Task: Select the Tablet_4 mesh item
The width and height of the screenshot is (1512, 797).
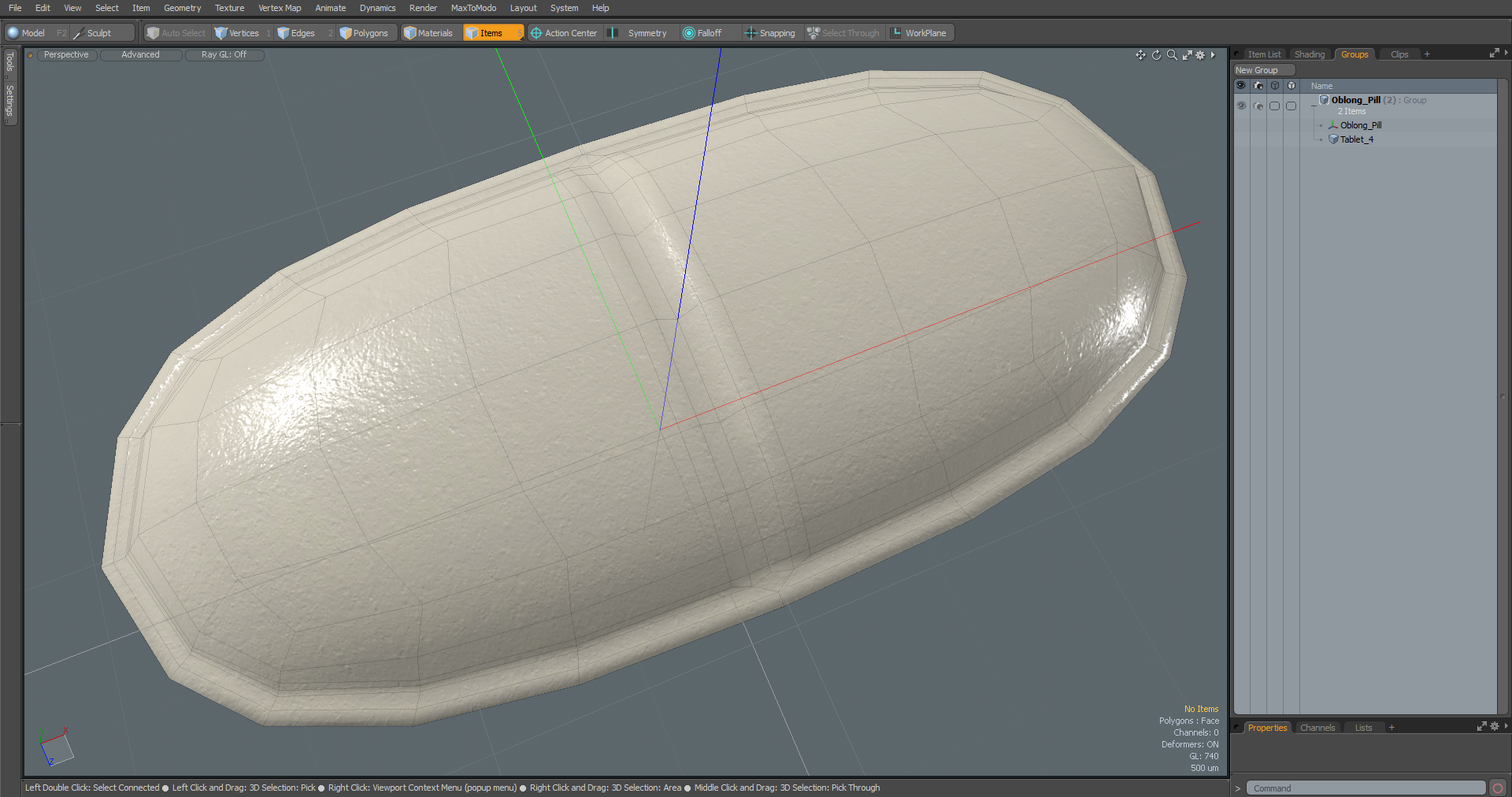Action: (1356, 139)
